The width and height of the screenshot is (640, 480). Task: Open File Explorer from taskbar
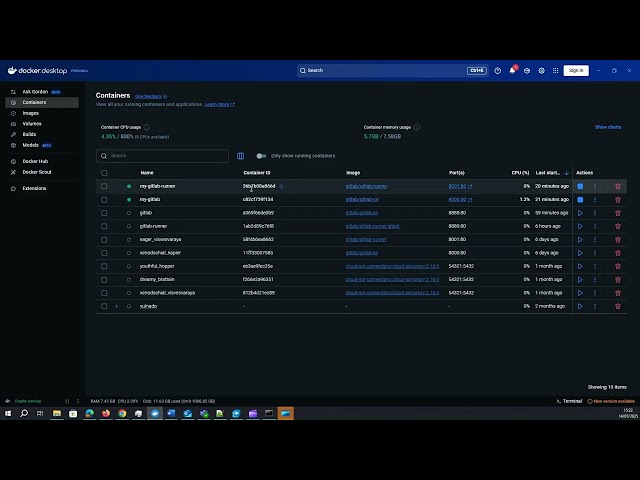pyautogui.click(x=57, y=413)
